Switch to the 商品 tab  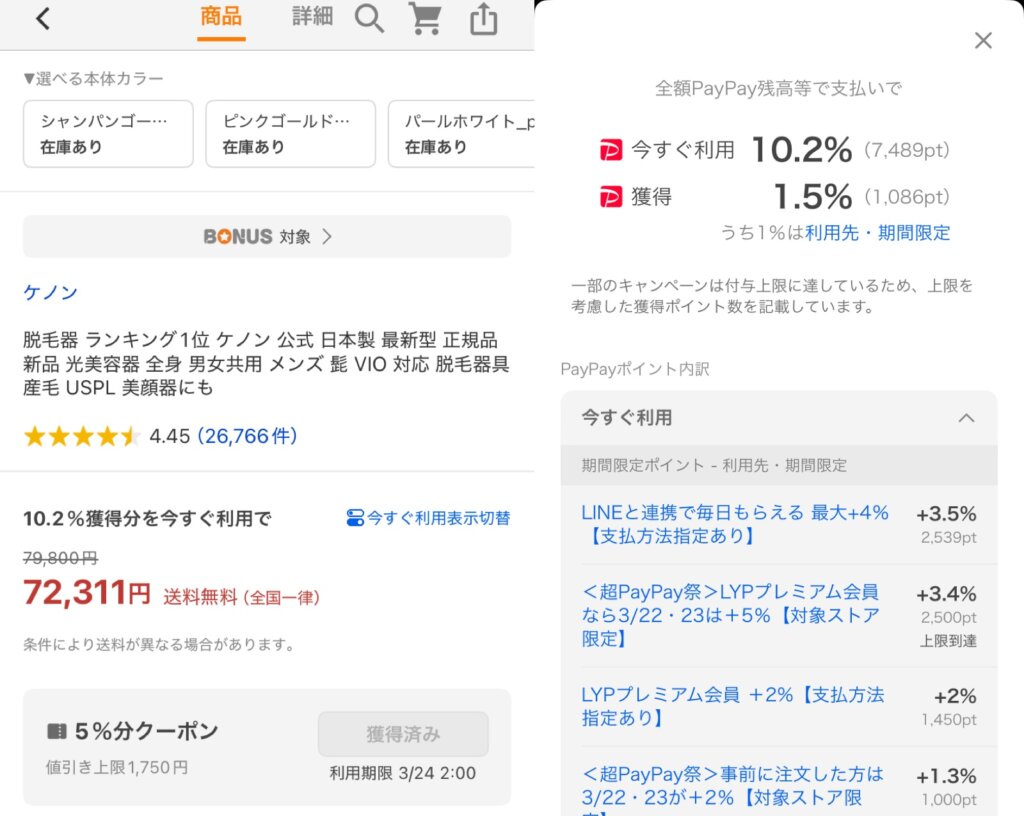pos(221,17)
